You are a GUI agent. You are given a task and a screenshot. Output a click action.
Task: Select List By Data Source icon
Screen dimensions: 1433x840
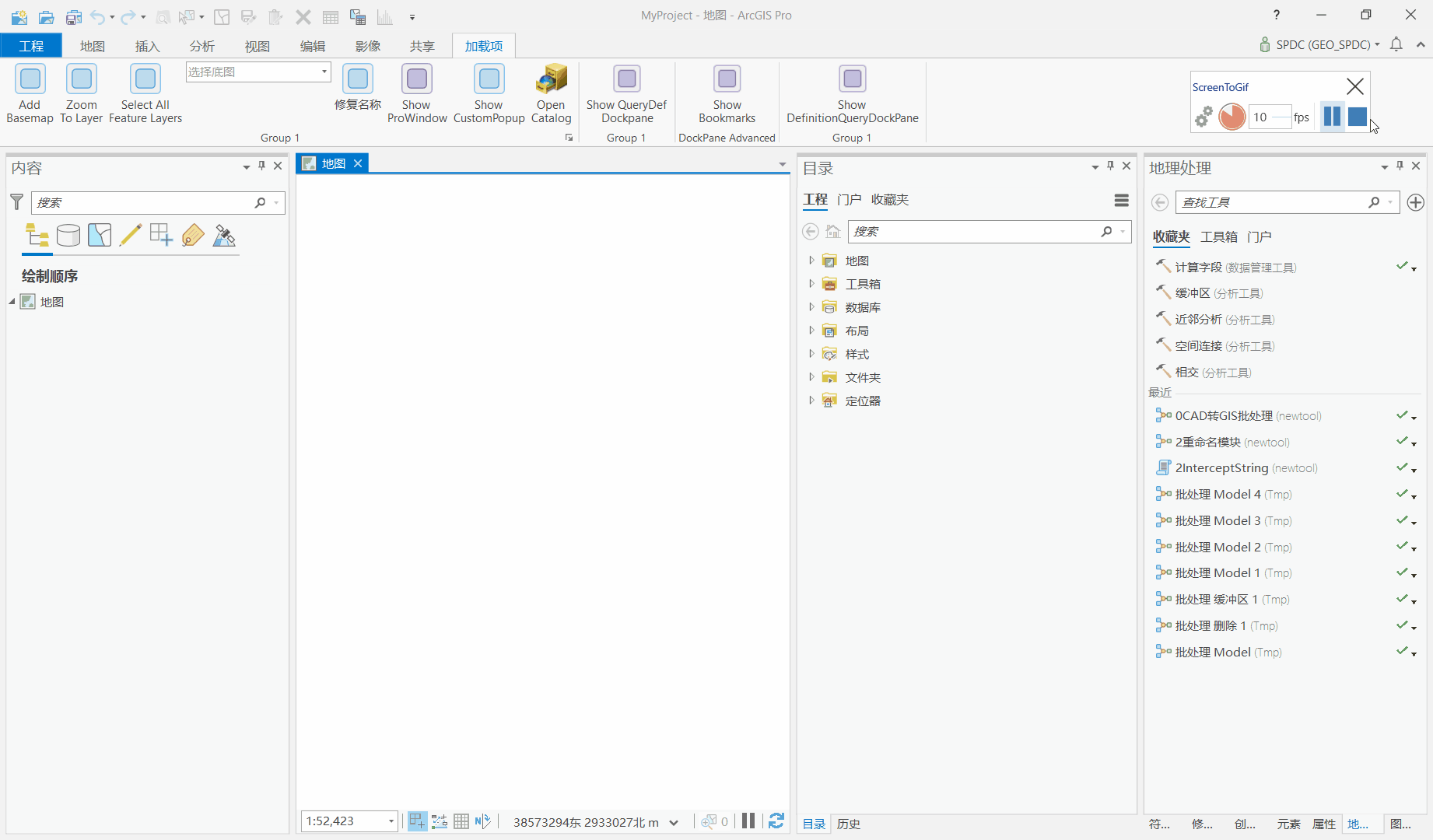coord(68,235)
